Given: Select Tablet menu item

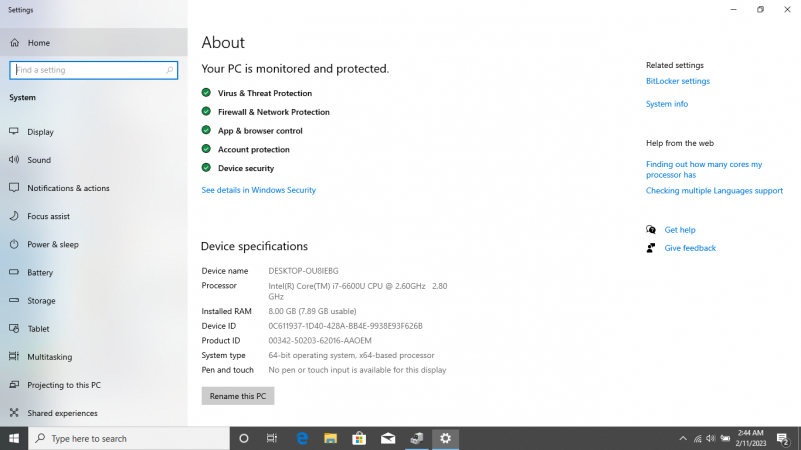Looking at the screenshot, I should (x=93, y=328).
